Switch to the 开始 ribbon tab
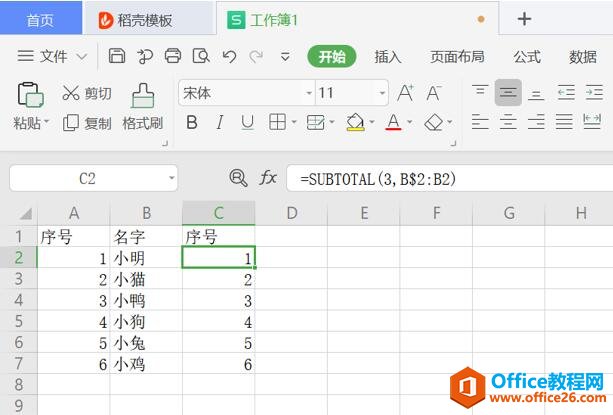The height and width of the screenshot is (415, 613). pos(332,57)
